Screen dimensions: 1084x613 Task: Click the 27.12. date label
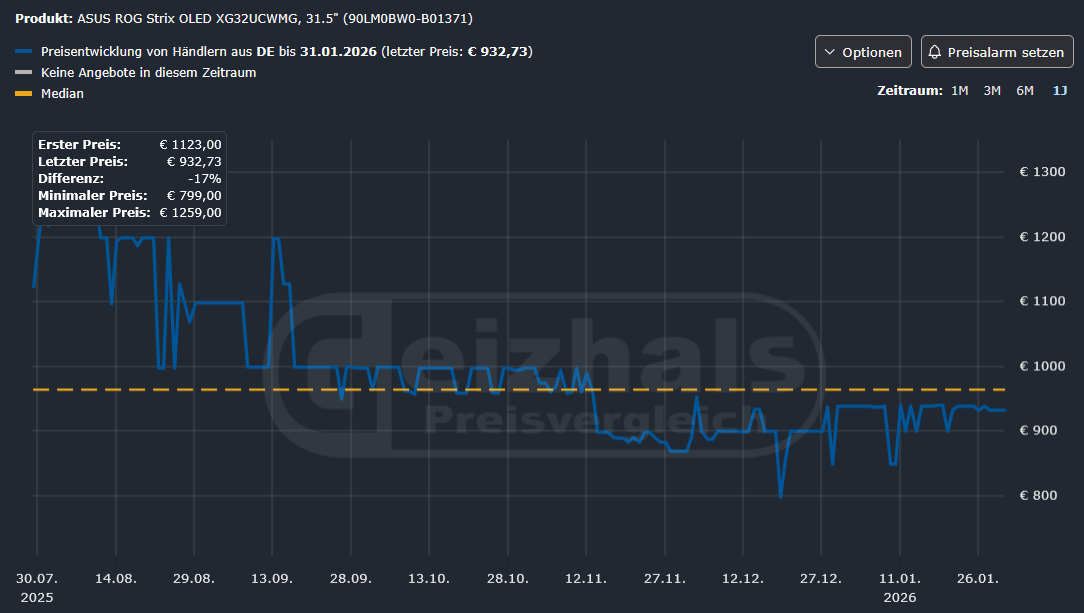(821, 578)
